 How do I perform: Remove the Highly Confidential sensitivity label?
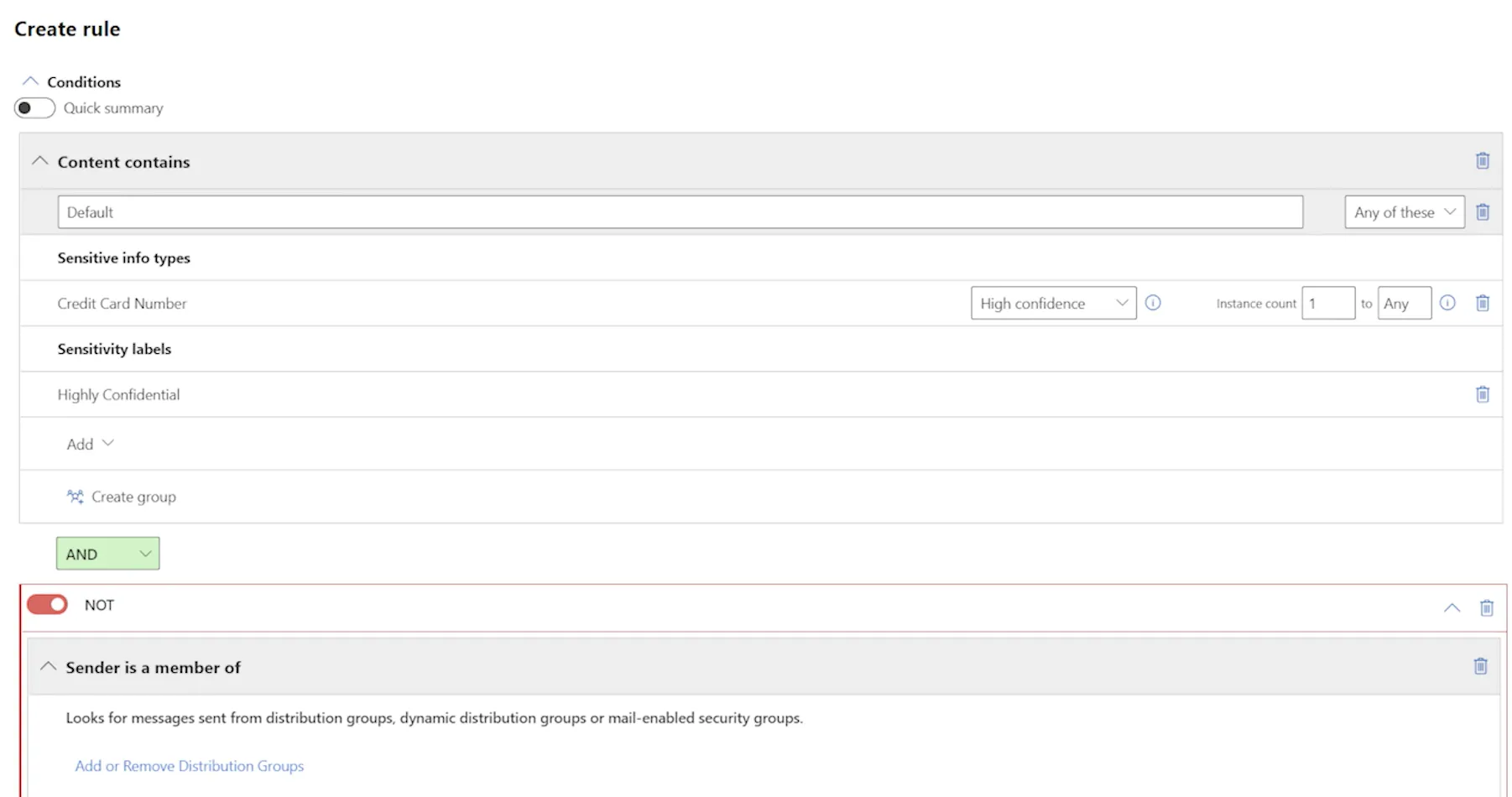click(1482, 394)
